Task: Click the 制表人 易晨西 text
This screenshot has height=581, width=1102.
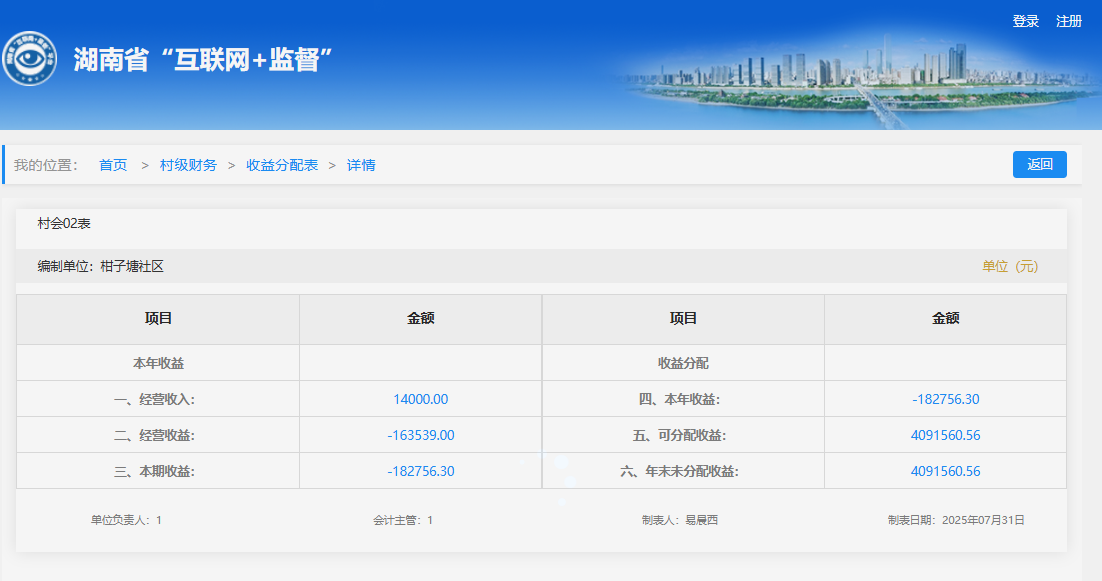Action: coord(680,520)
